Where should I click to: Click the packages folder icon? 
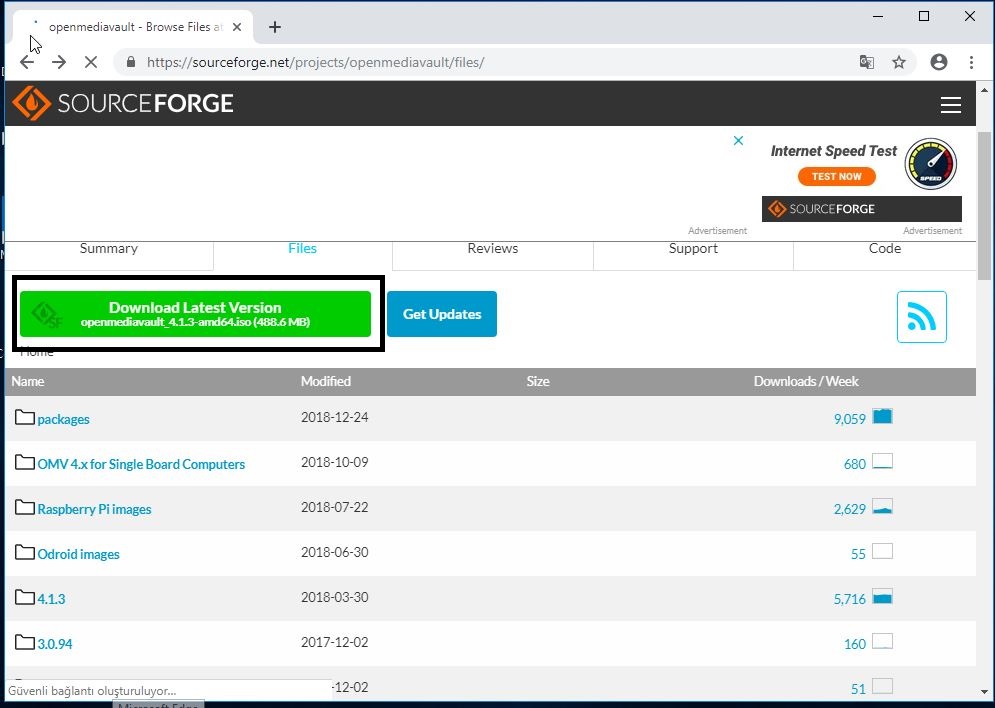point(25,417)
